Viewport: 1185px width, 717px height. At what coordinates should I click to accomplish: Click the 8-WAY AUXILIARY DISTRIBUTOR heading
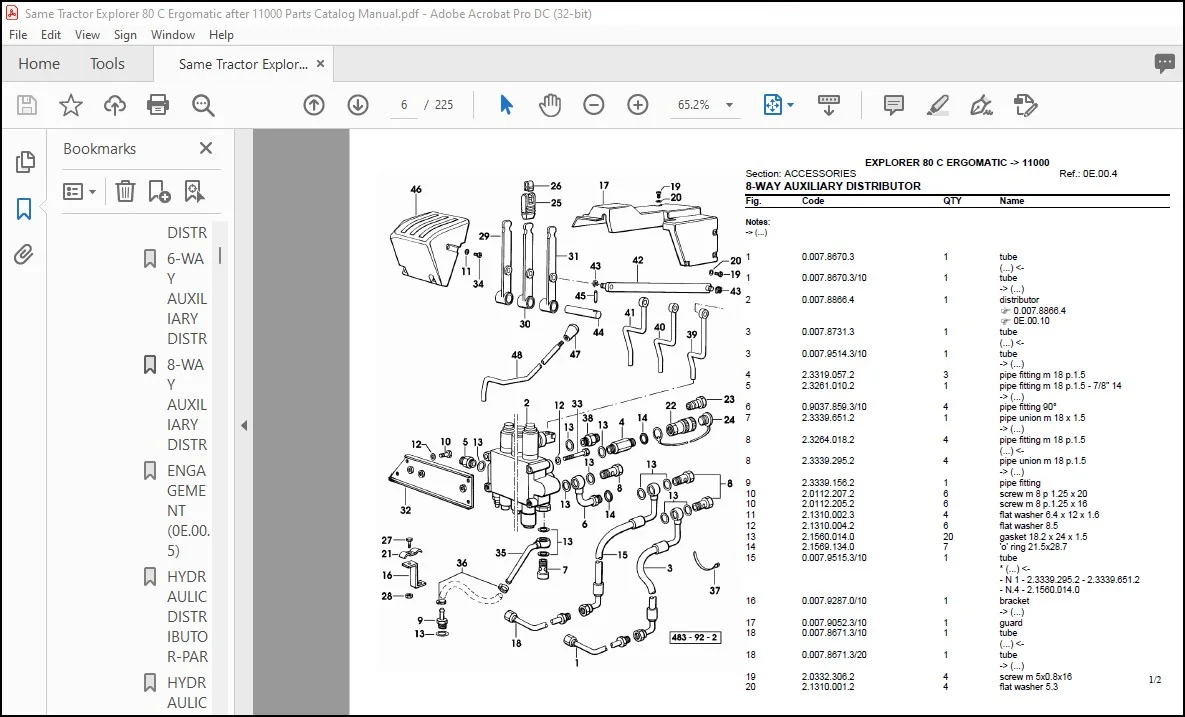tap(833, 186)
